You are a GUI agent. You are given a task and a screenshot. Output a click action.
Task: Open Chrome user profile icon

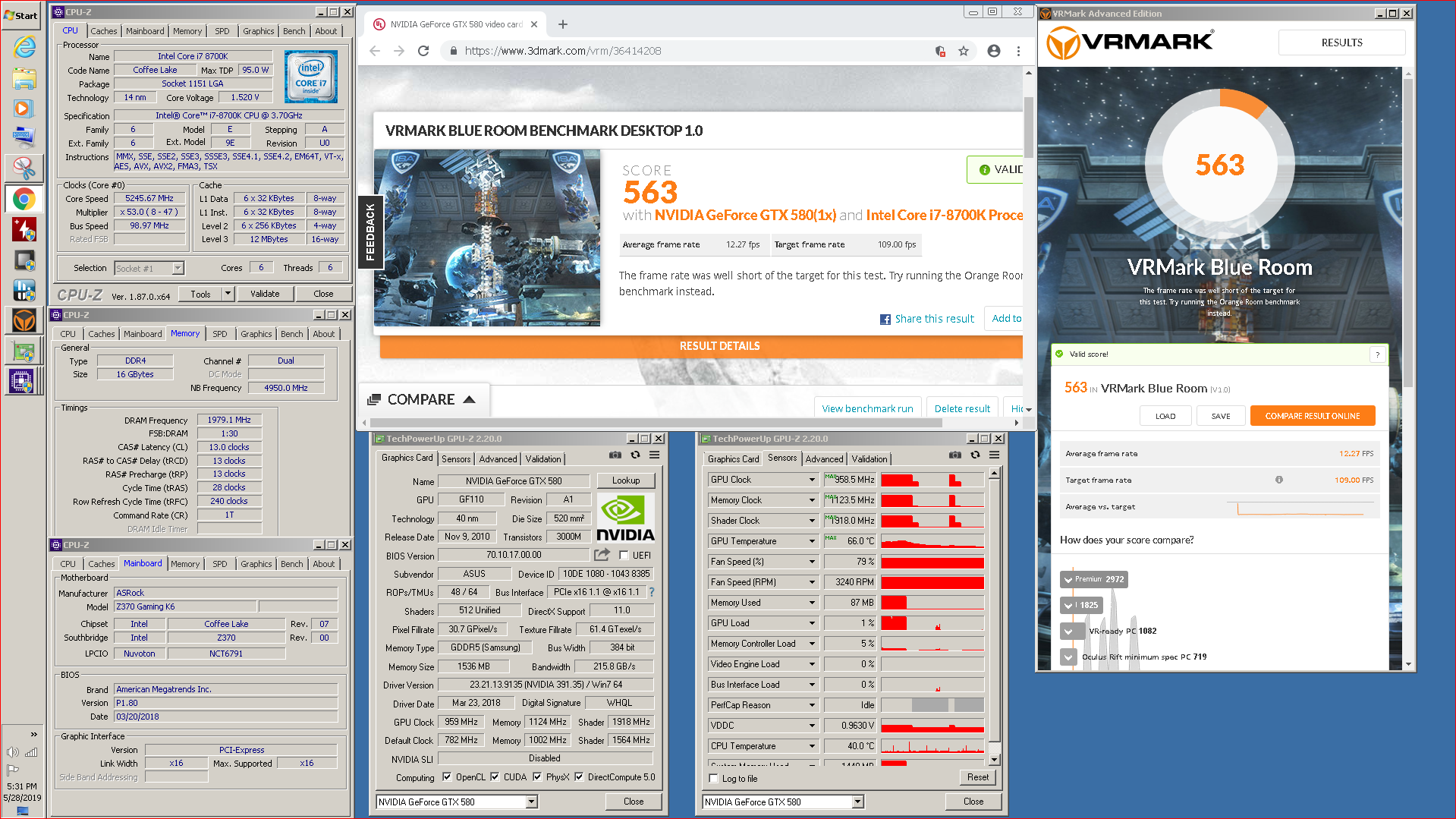tap(994, 51)
